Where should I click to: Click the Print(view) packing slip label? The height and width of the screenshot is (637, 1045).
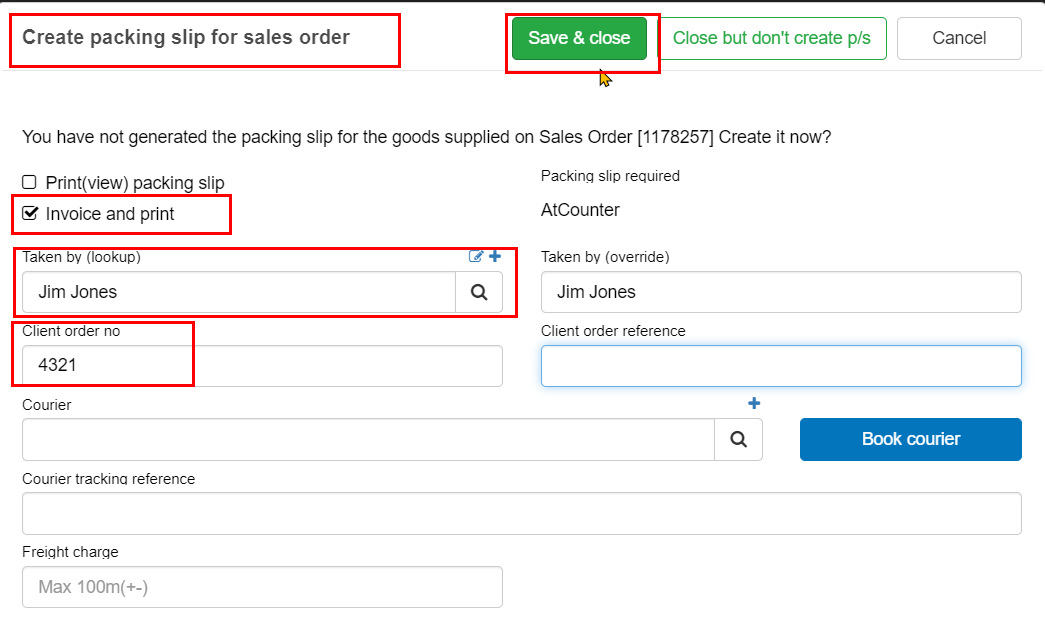point(135,183)
